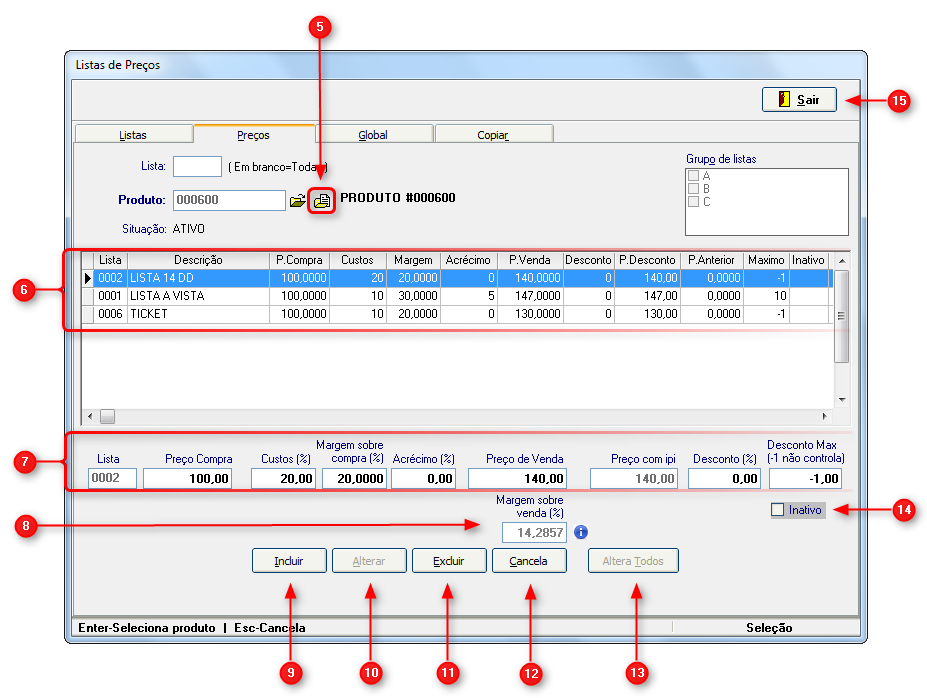Screen dimensions: 927x698
Task: Click the Incluir button
Action: 289,561
